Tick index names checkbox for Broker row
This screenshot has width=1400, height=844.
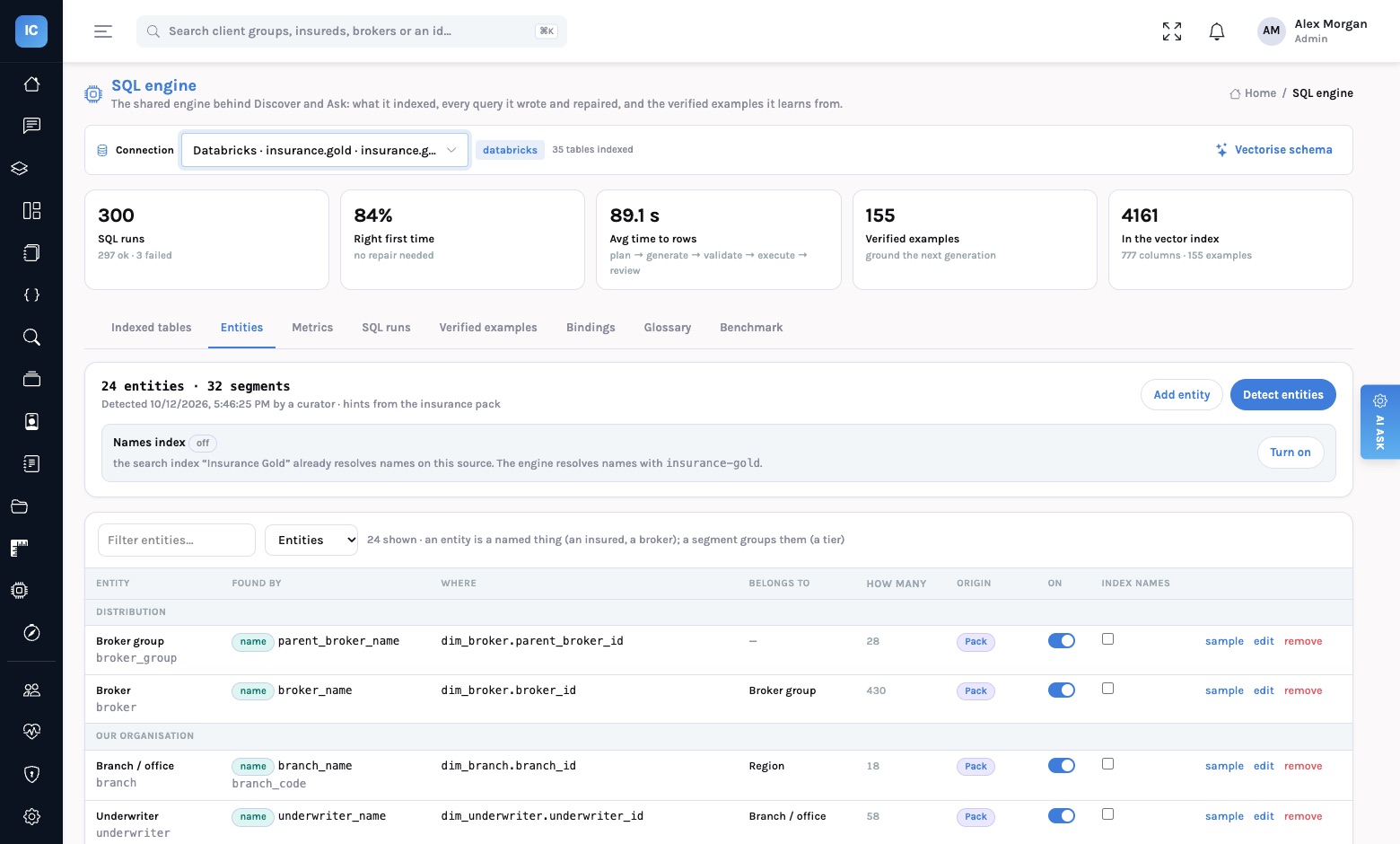1107,689
